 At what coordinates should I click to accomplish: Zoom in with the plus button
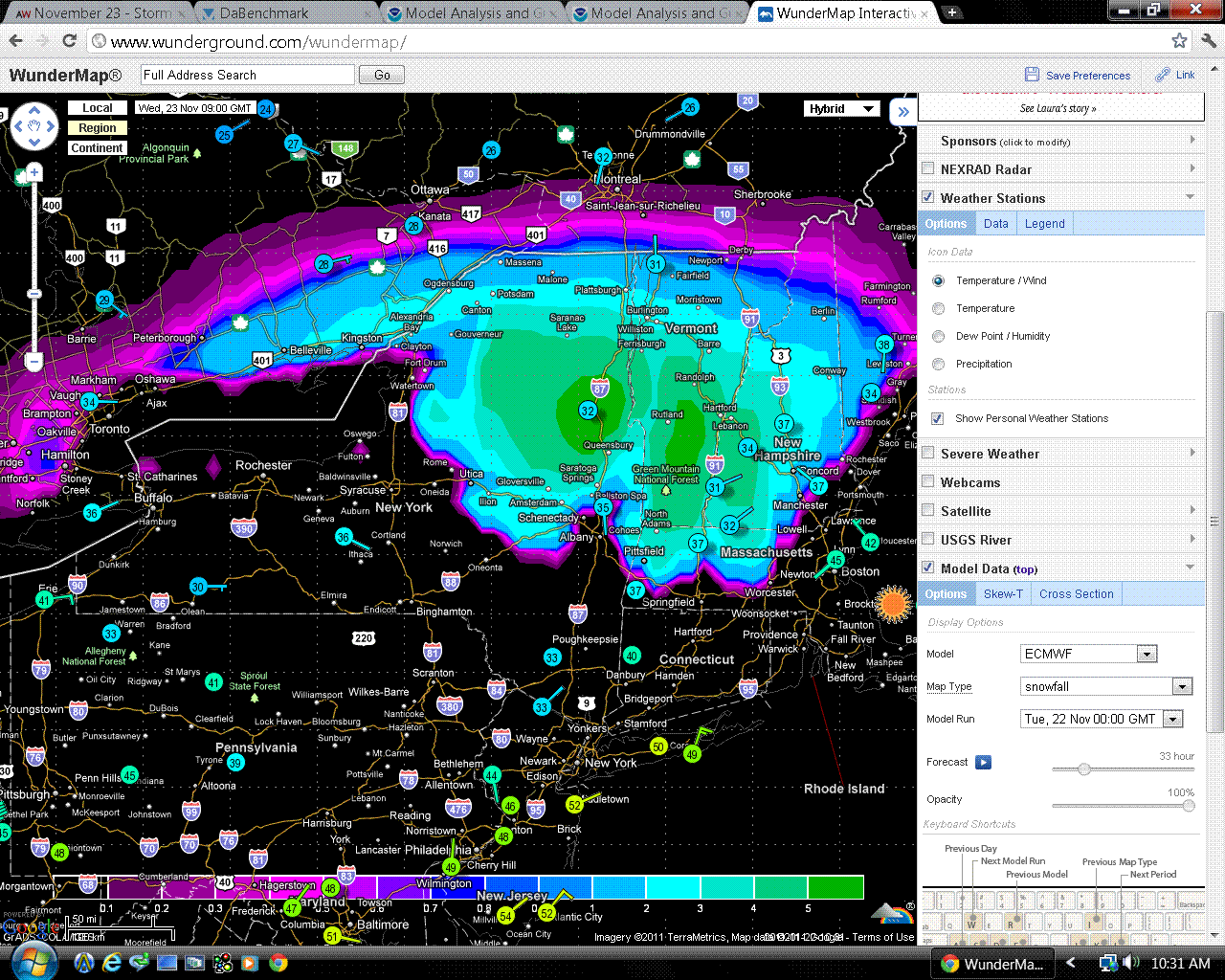coord(34,172)
